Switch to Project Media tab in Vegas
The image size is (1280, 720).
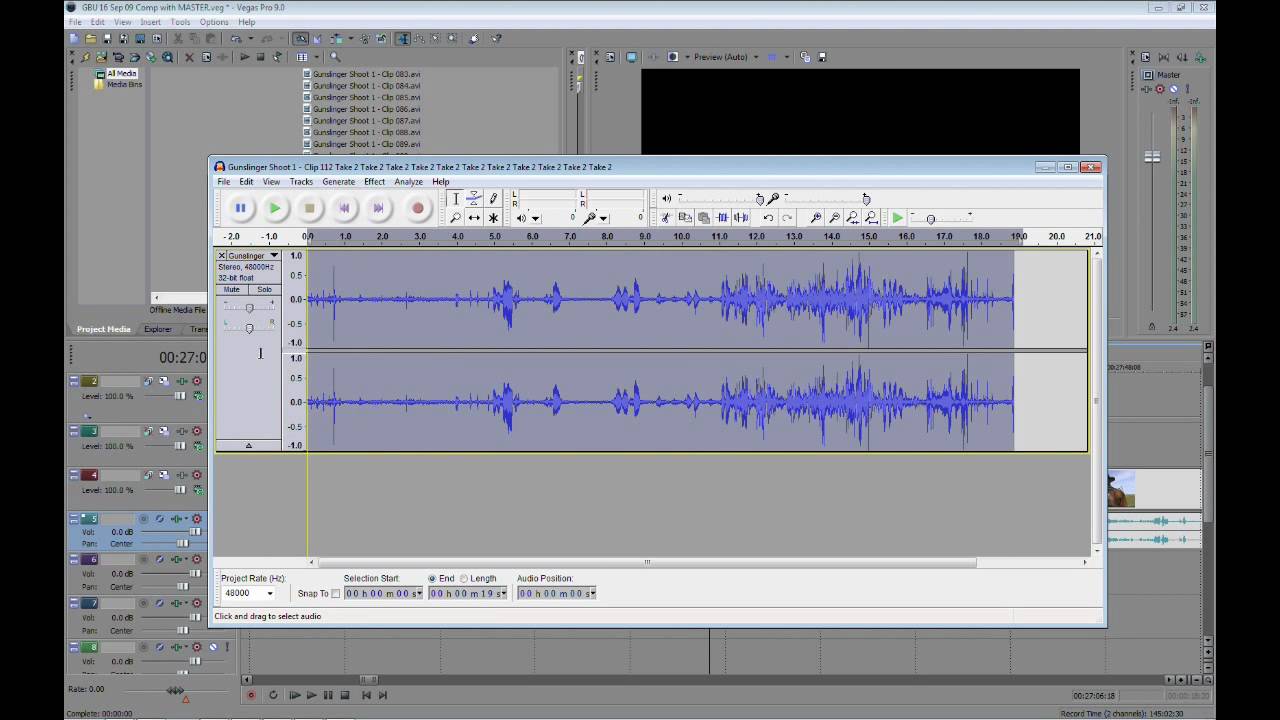coord(104,329)
